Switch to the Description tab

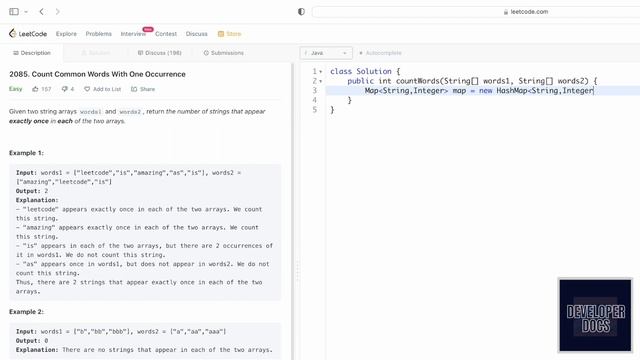click(32, 53)
